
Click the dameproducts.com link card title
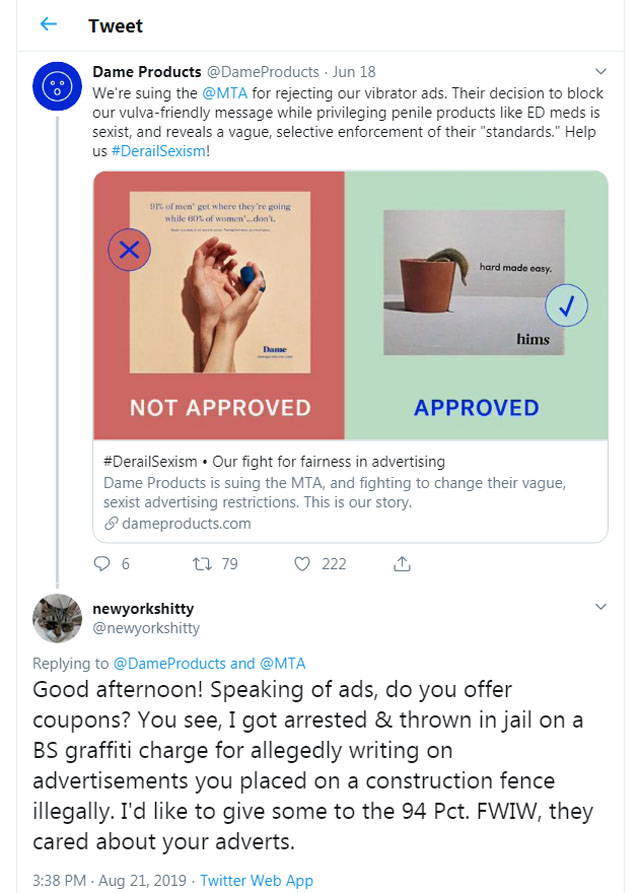[x=274, y=462]
